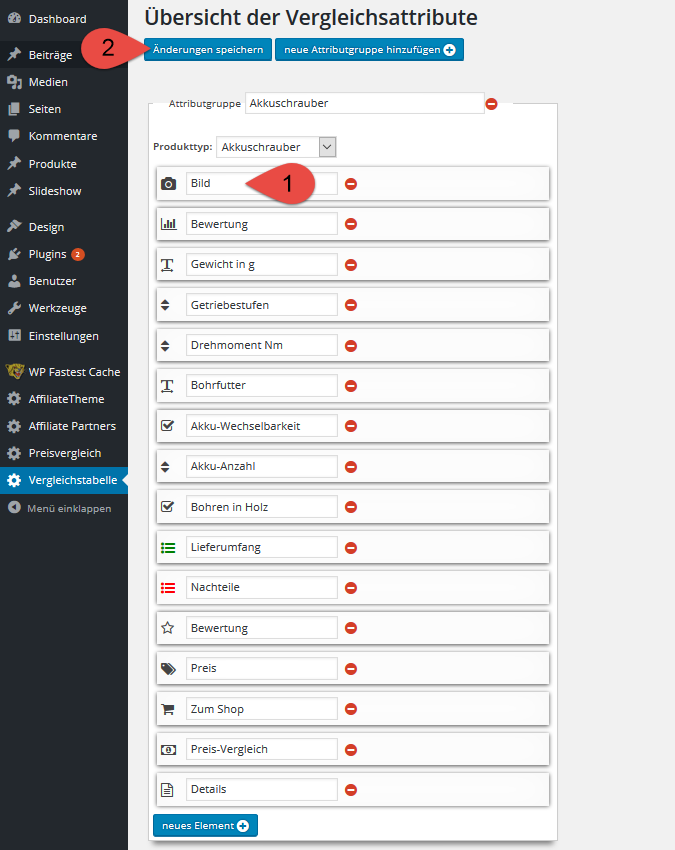Click the sort arrows icon beside Drehmoment Nm
This screenshot has width=675, height=850.
(165, 345)
